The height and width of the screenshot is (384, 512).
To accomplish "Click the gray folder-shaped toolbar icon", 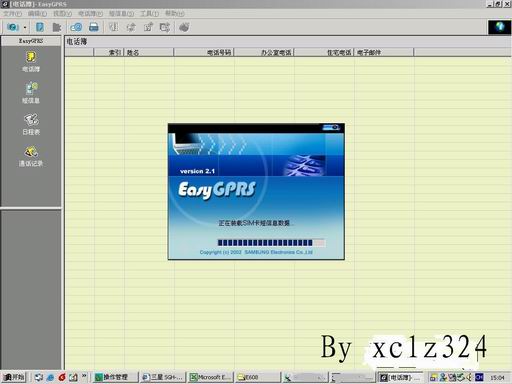I will [57, 27].
